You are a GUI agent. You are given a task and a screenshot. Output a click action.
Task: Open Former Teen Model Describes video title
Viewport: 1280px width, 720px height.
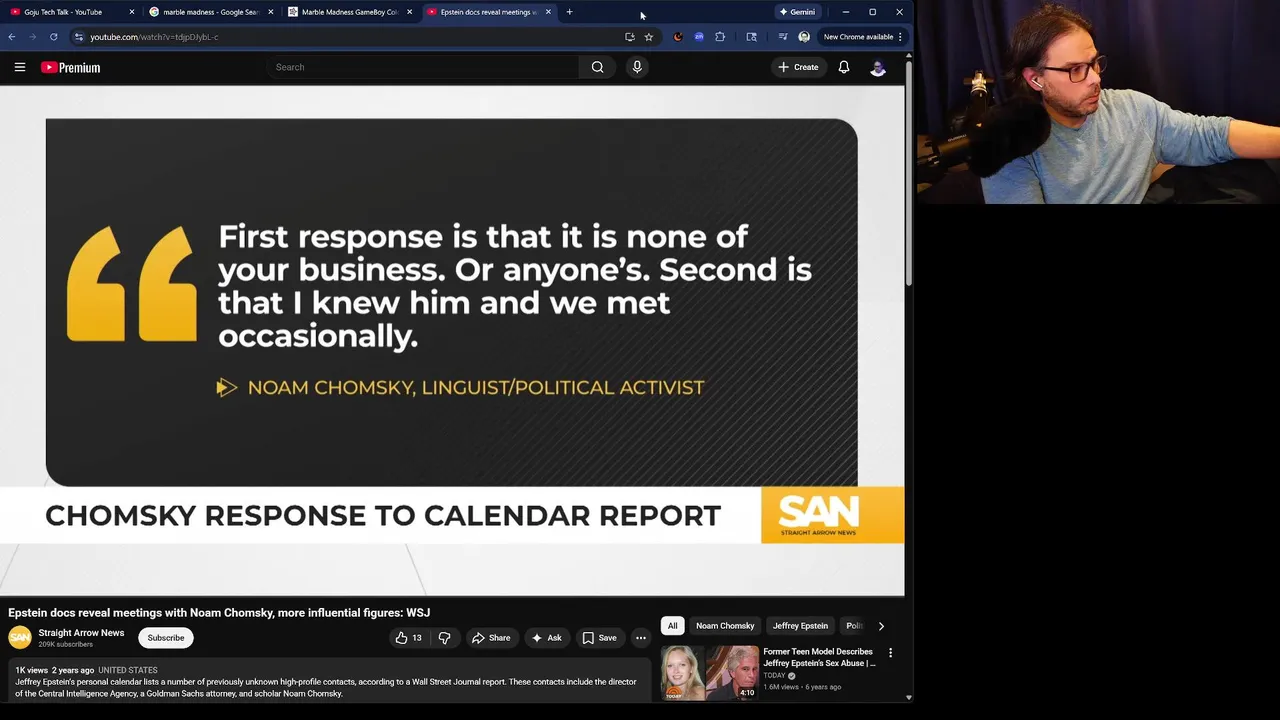pos(819,657)
